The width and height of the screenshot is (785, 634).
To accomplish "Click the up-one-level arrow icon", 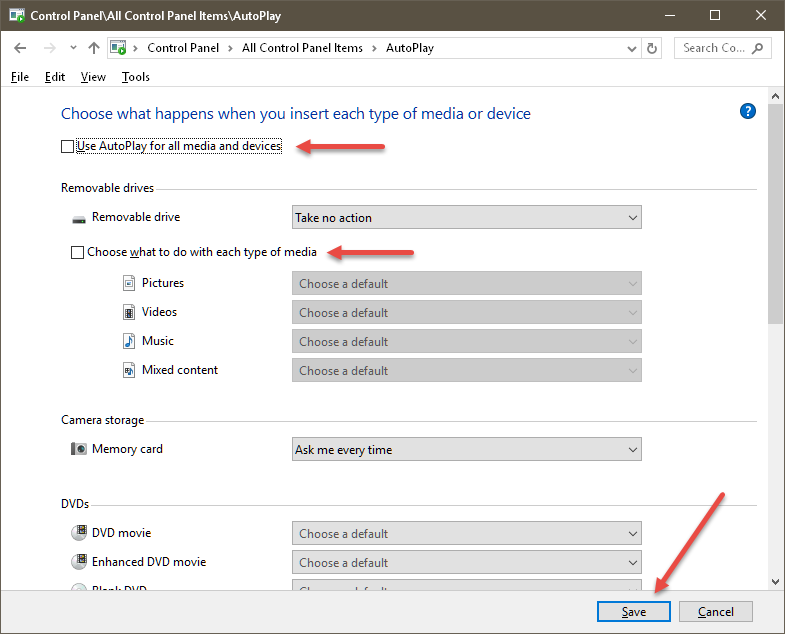I will [94, 48].
